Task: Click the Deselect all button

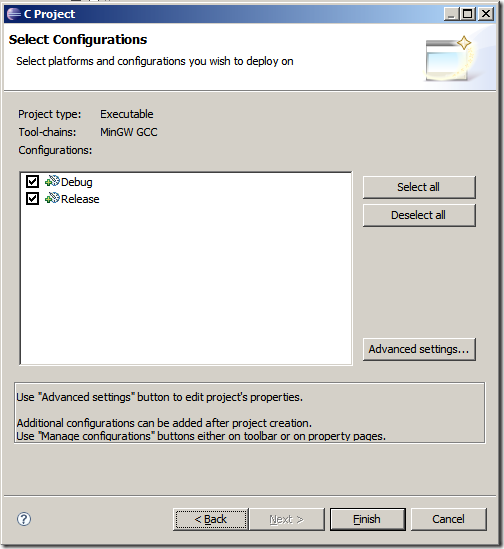Action: click(x=419, y=215)
